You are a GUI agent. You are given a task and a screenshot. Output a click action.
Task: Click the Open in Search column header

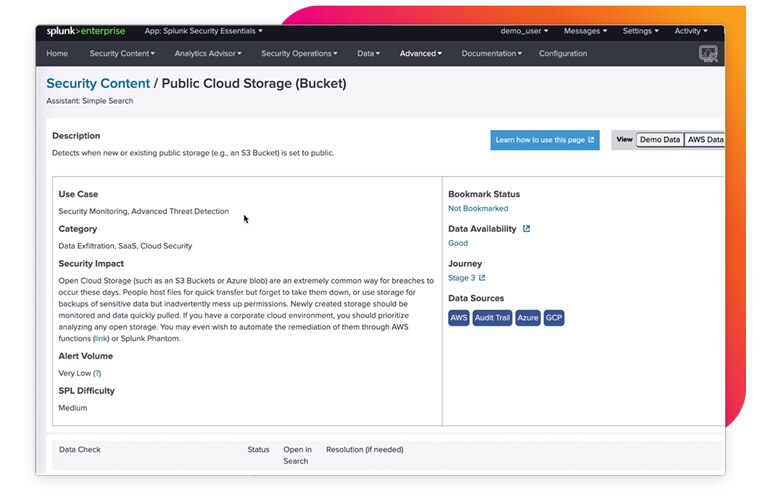(297, 455)
